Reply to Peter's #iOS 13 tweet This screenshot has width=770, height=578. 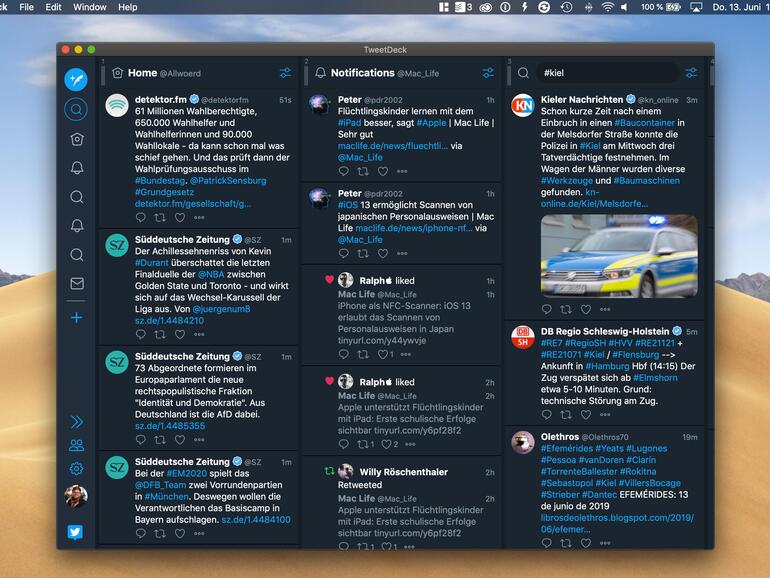point(344,253)
